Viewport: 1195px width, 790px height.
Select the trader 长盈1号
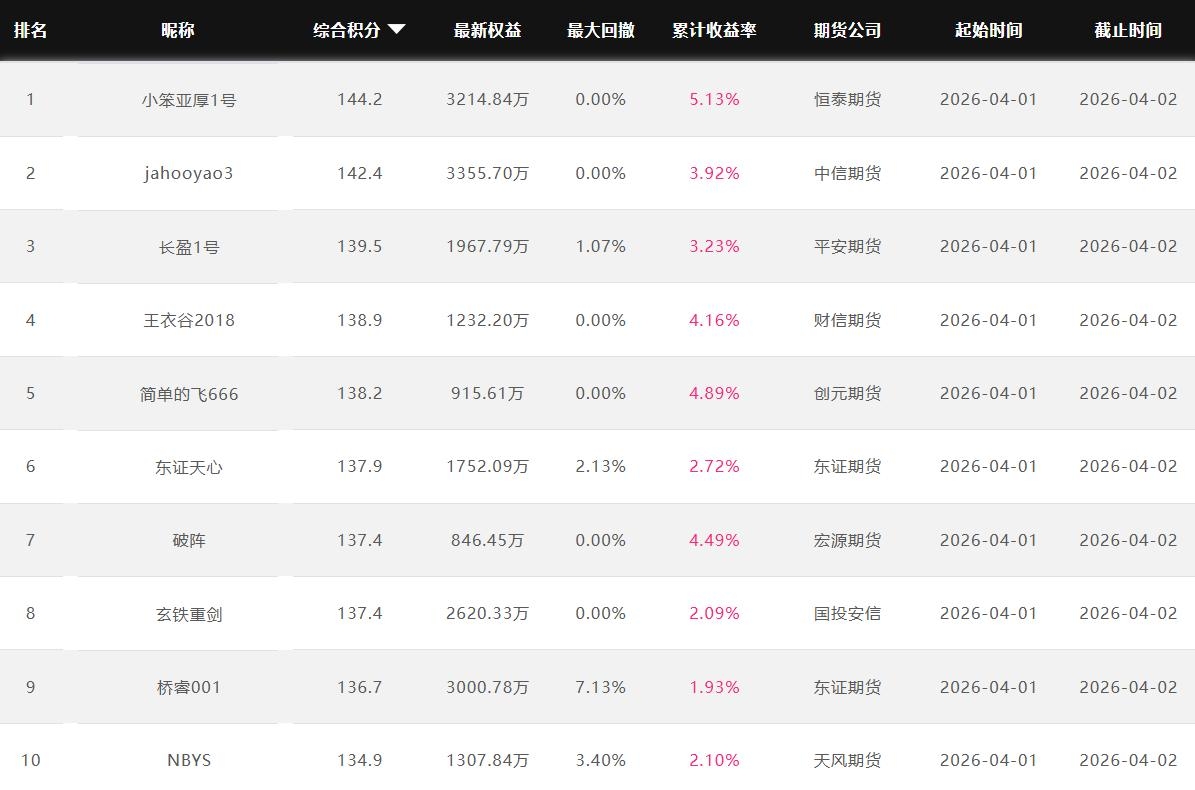(188, 247)
